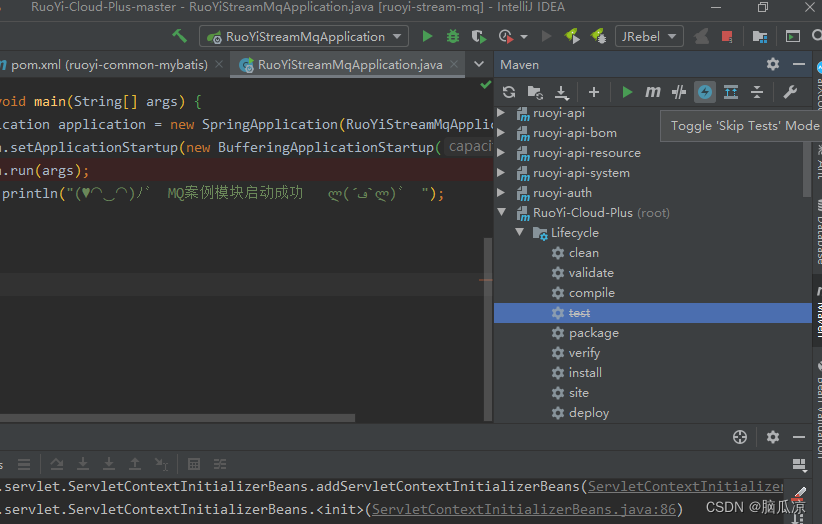The image size is (822, 524).
Task: Click the Run Anything window icon
Action: pyautogui.click(x=793, y=36)
